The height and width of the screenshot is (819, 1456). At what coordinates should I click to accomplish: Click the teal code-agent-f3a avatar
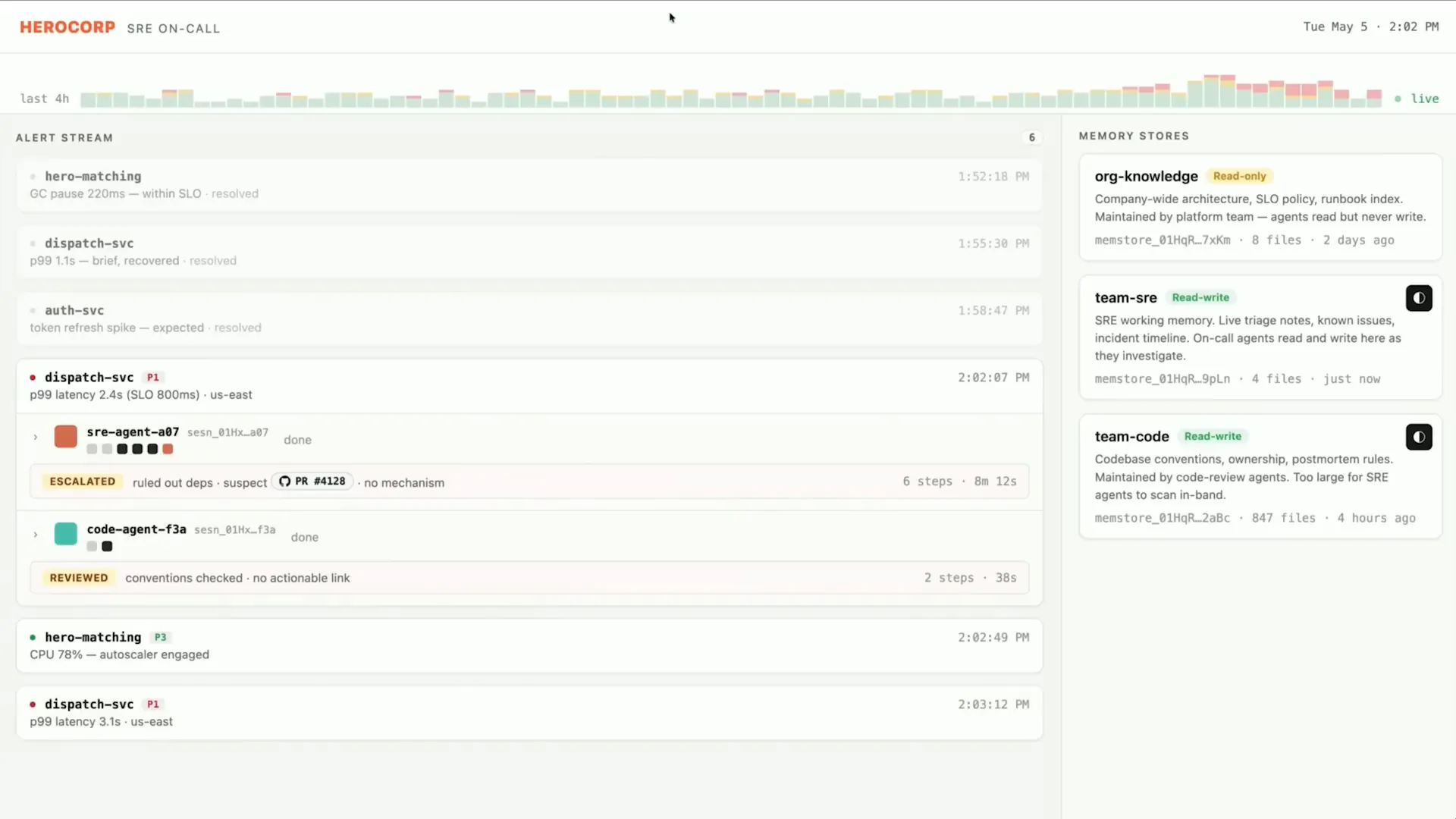(66, 534)
